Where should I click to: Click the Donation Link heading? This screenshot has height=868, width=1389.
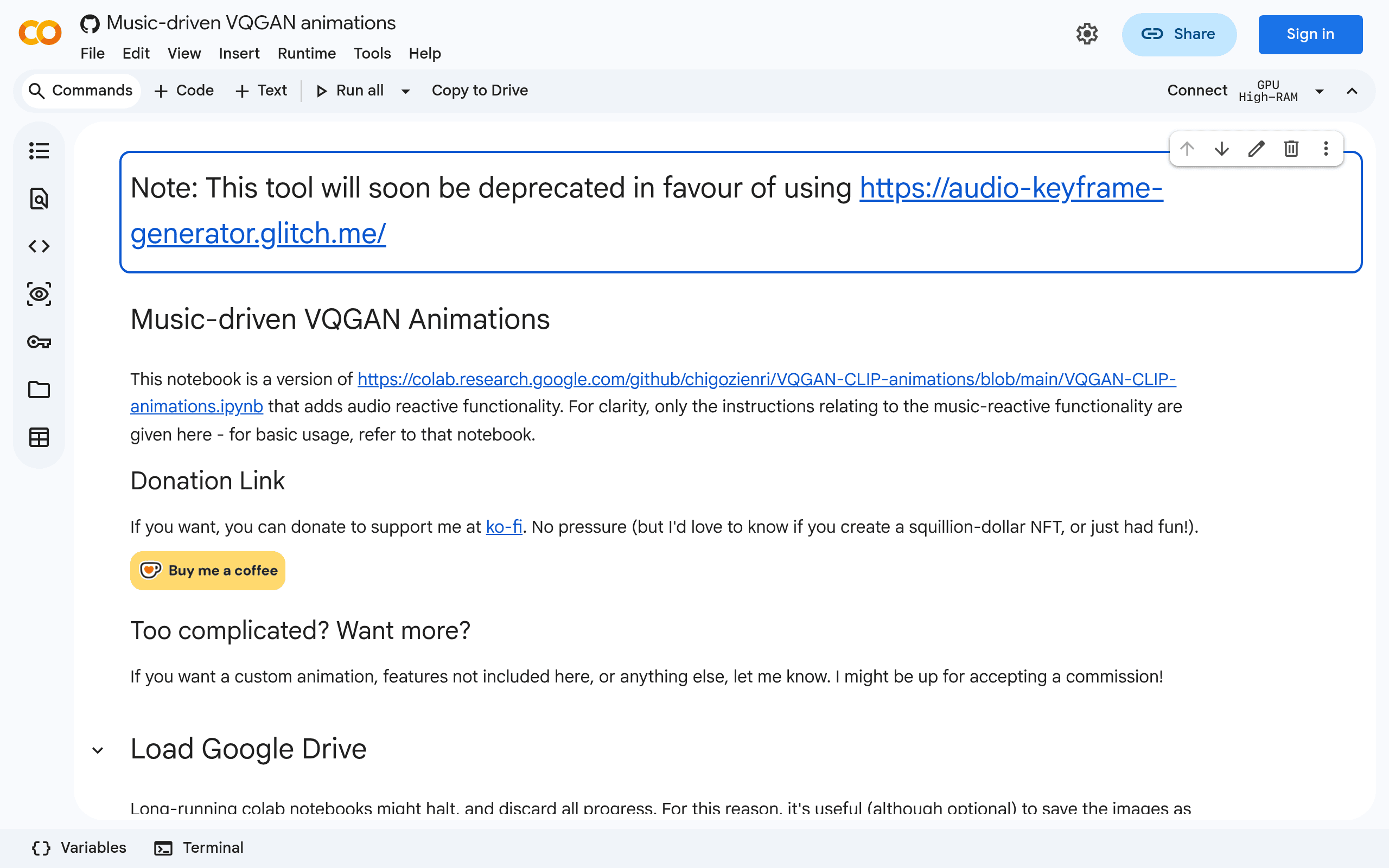pyautogui.click(x=207, y=481)
